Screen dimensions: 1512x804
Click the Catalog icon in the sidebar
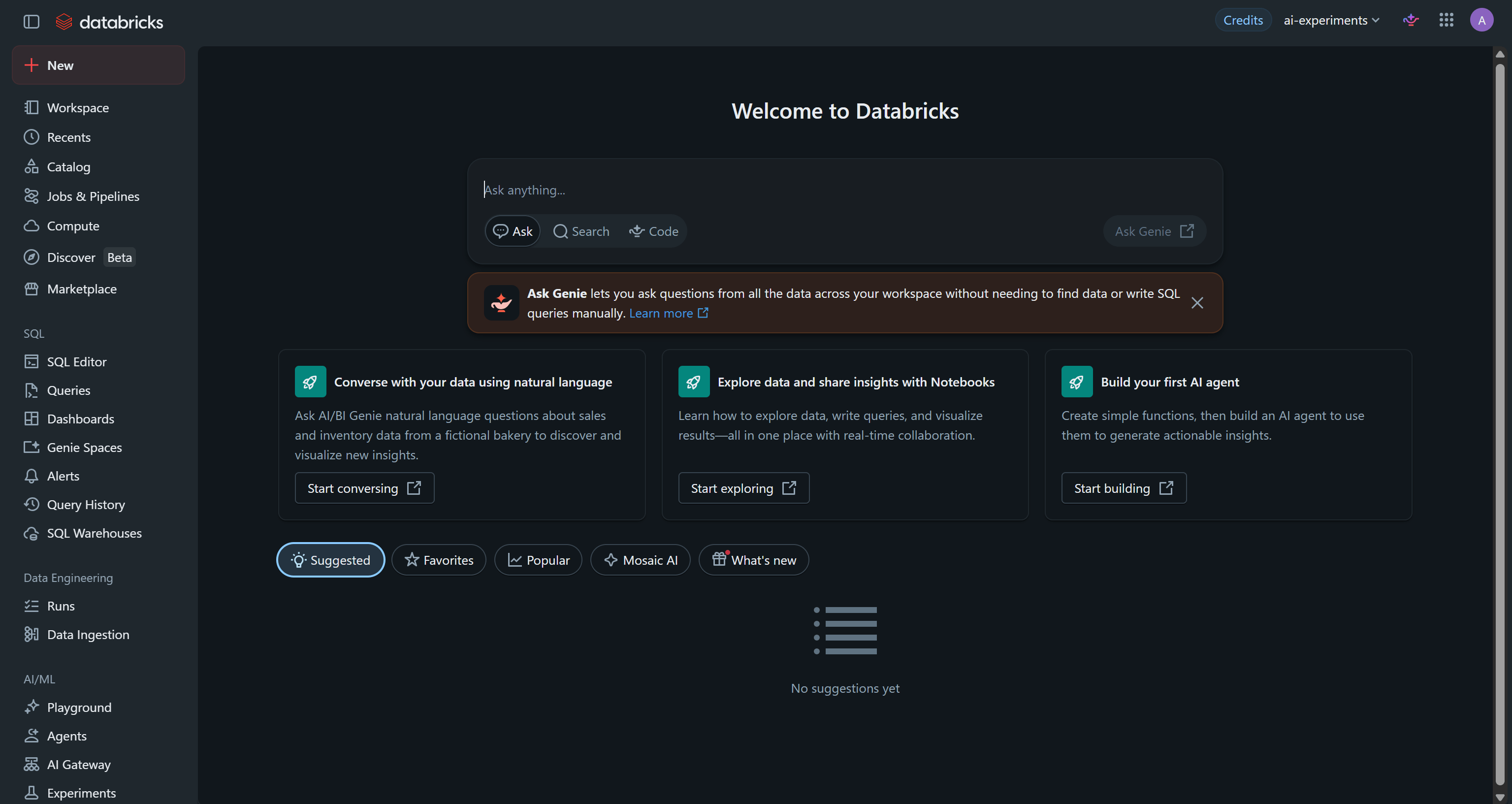[x=31, y=167]
